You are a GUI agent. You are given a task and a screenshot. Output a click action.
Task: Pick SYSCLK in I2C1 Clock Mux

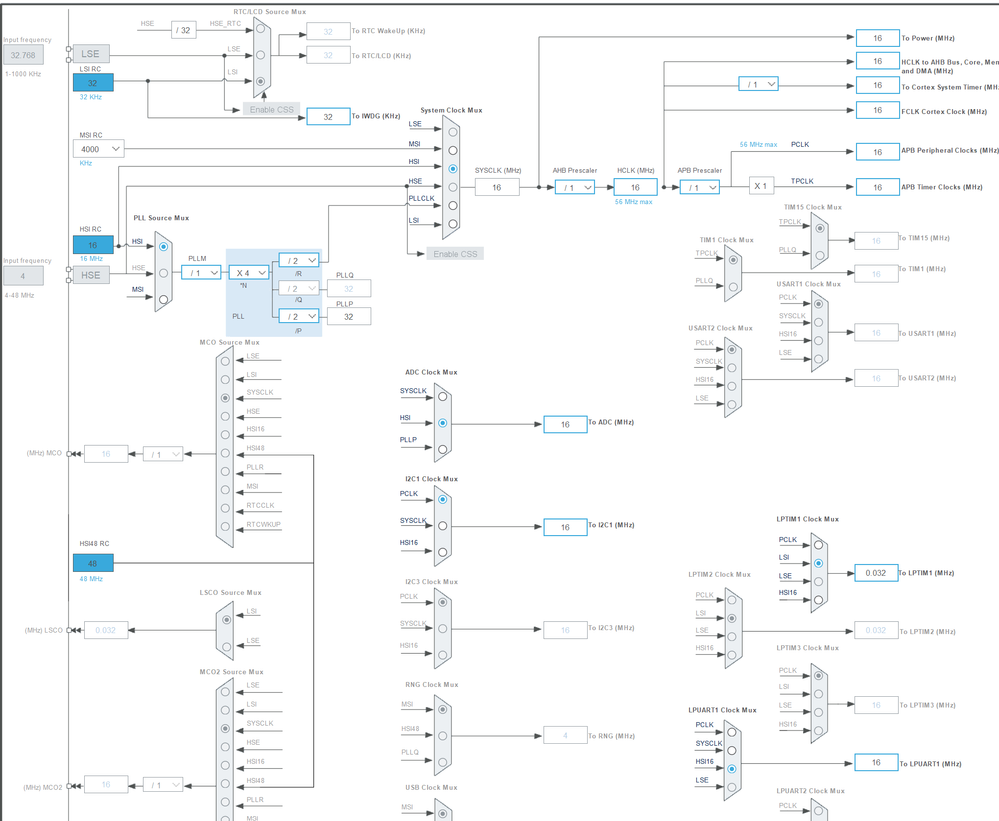pos(442,526)
